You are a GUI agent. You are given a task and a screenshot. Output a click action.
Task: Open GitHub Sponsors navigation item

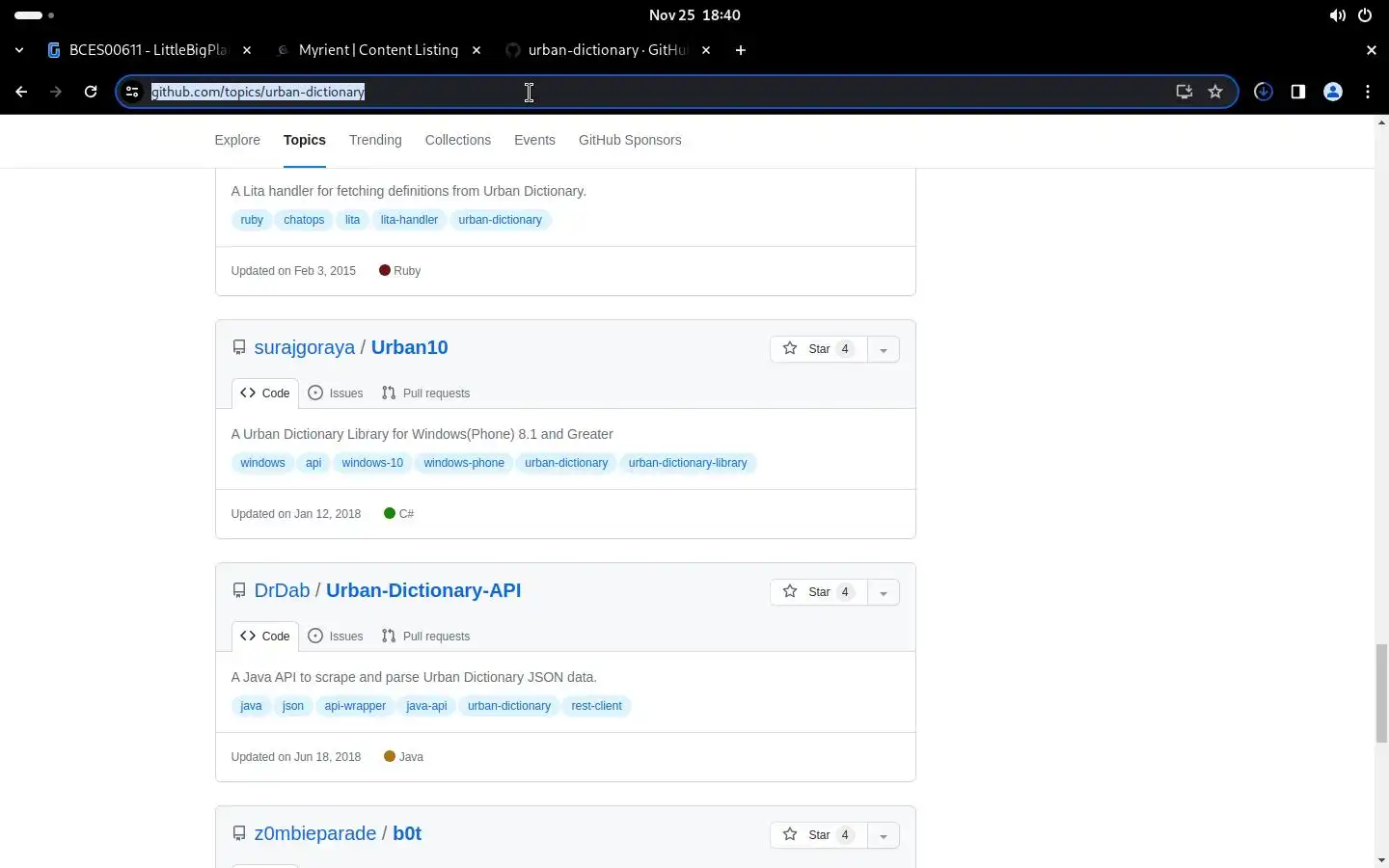pyautogui.click(x=630, y=140)
